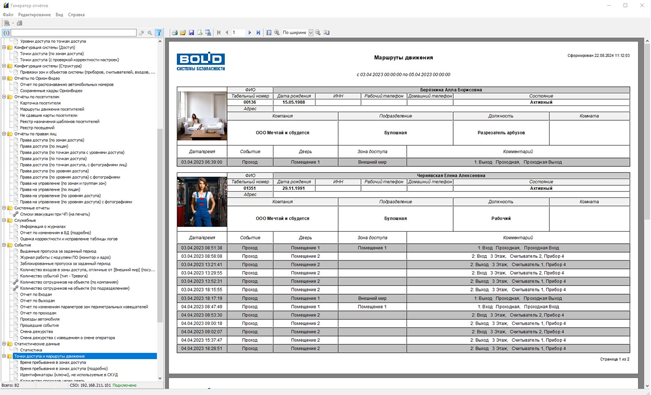Collapse the 'Конфигурация системы [Структура]' folder
This screenshot has height=395, width=651.
click(x=4, y=66)
